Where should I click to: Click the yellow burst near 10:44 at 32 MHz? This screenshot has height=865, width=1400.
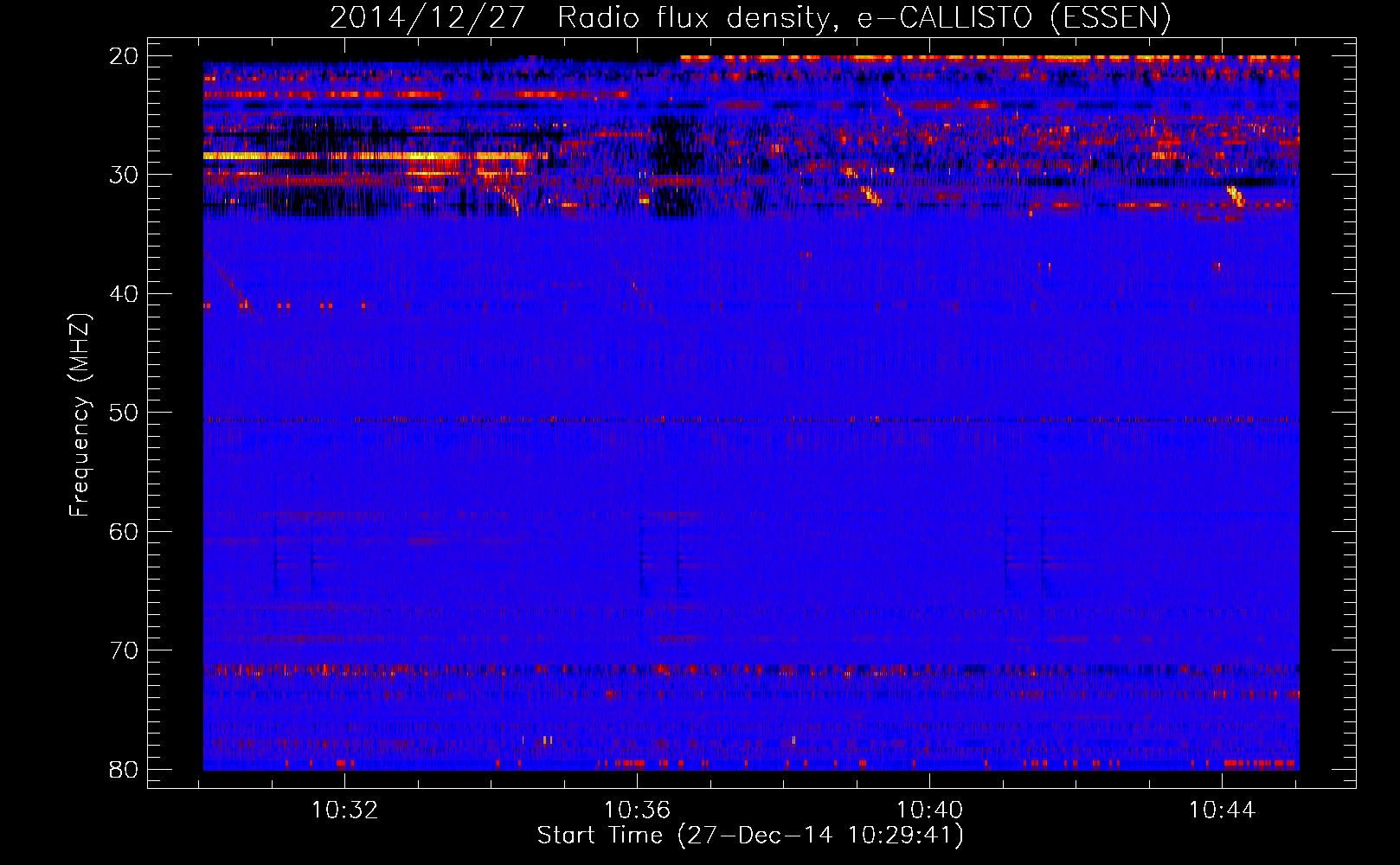click(x=1236, y=195)
